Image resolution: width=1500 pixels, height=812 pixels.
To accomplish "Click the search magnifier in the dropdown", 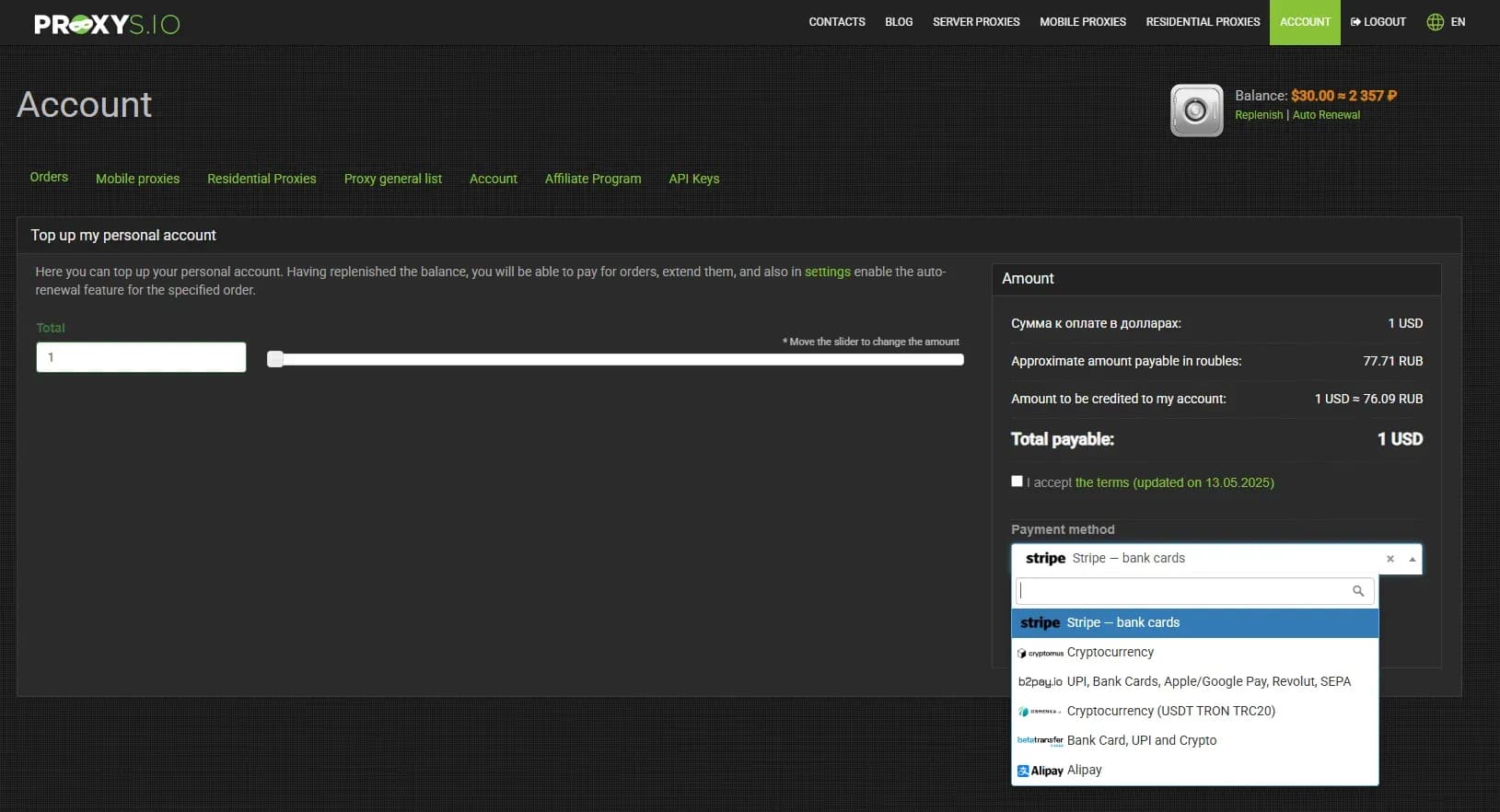I will (1357, 591).
